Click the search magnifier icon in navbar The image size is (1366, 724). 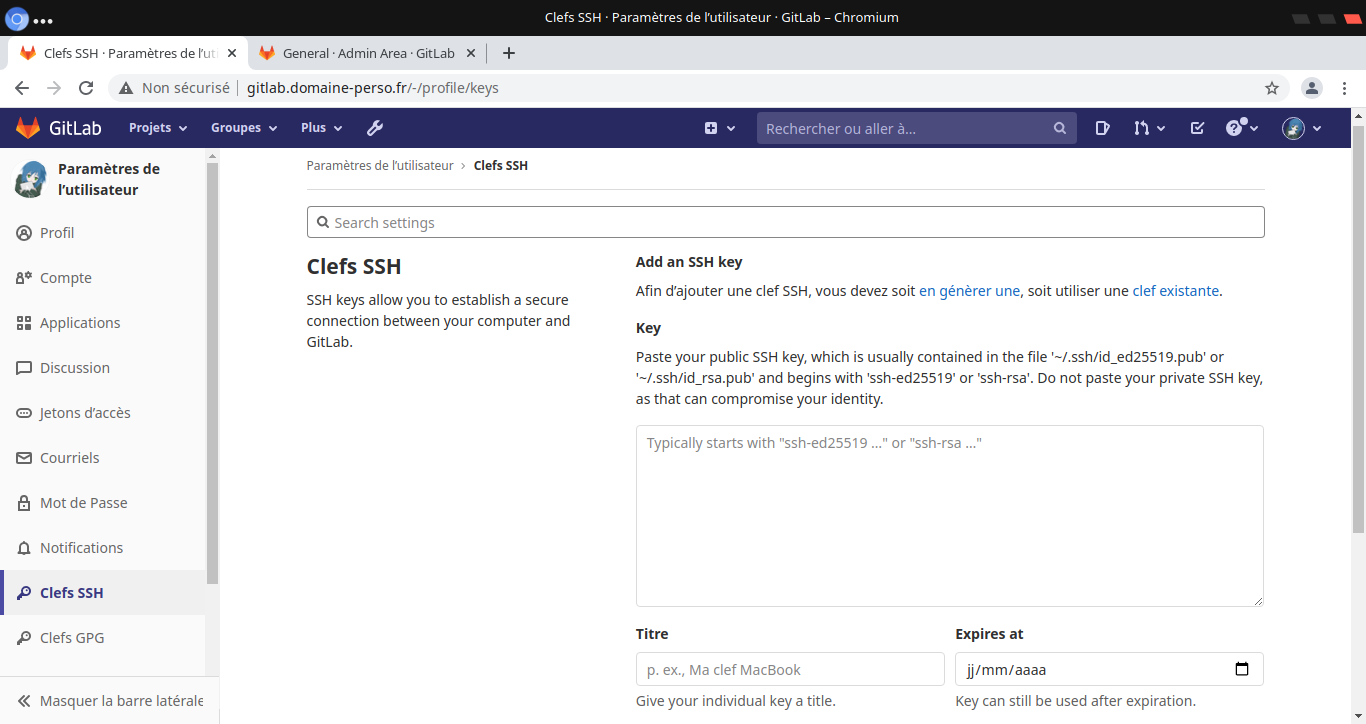(x=1060, y=128)
